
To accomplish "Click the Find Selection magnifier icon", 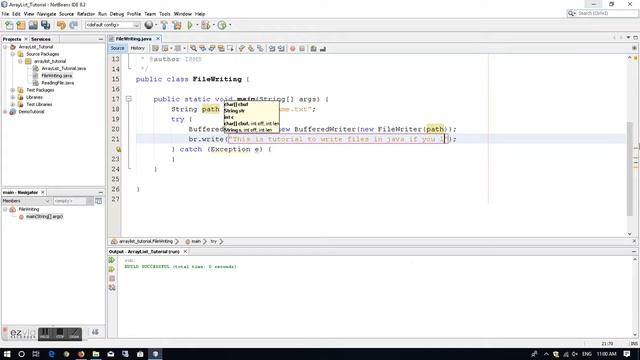I will pyautogui.click(x=193, y=49).
